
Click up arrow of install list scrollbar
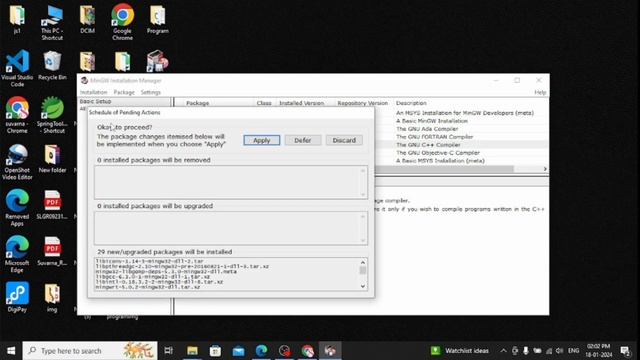pos(363,262)
